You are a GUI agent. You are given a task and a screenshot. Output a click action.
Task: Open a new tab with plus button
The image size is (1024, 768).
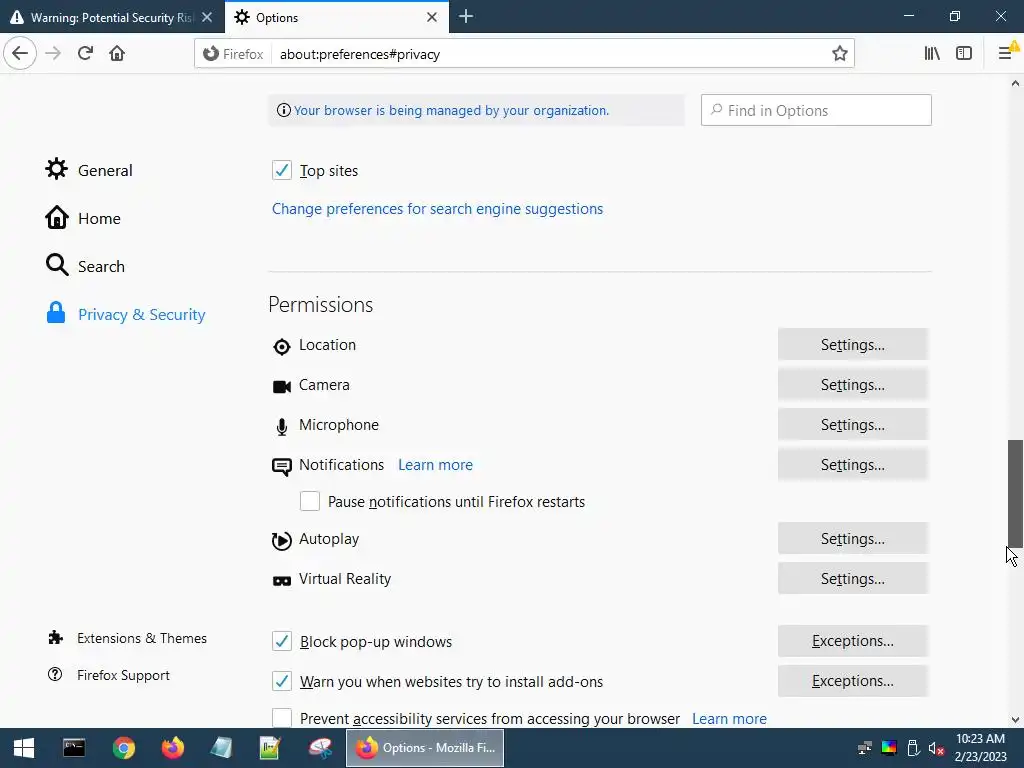point(466,17)
